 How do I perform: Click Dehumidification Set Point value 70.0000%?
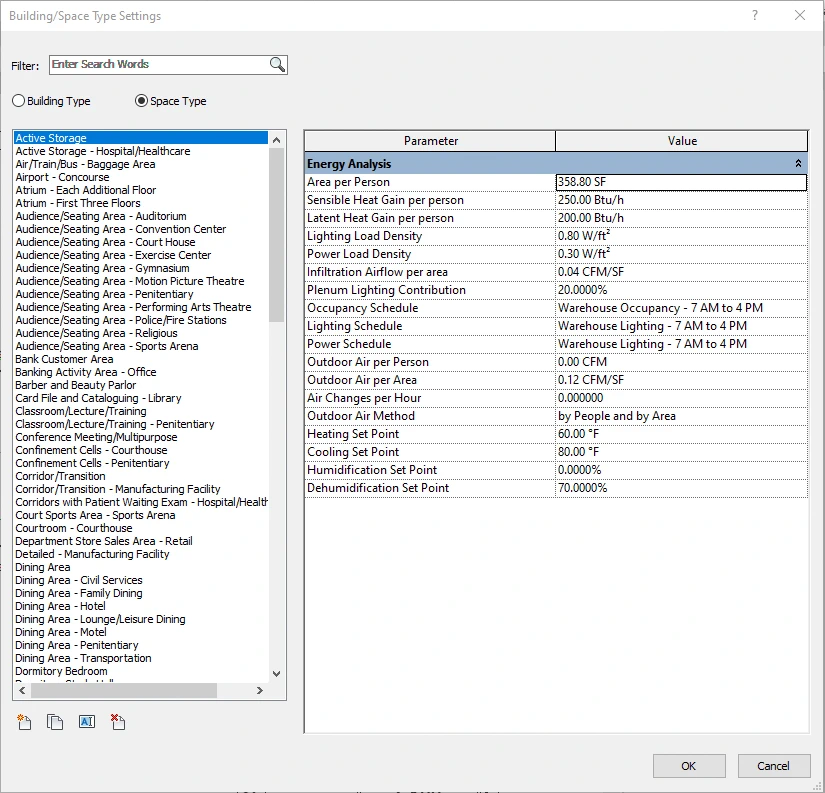click(x=681, y=488)
